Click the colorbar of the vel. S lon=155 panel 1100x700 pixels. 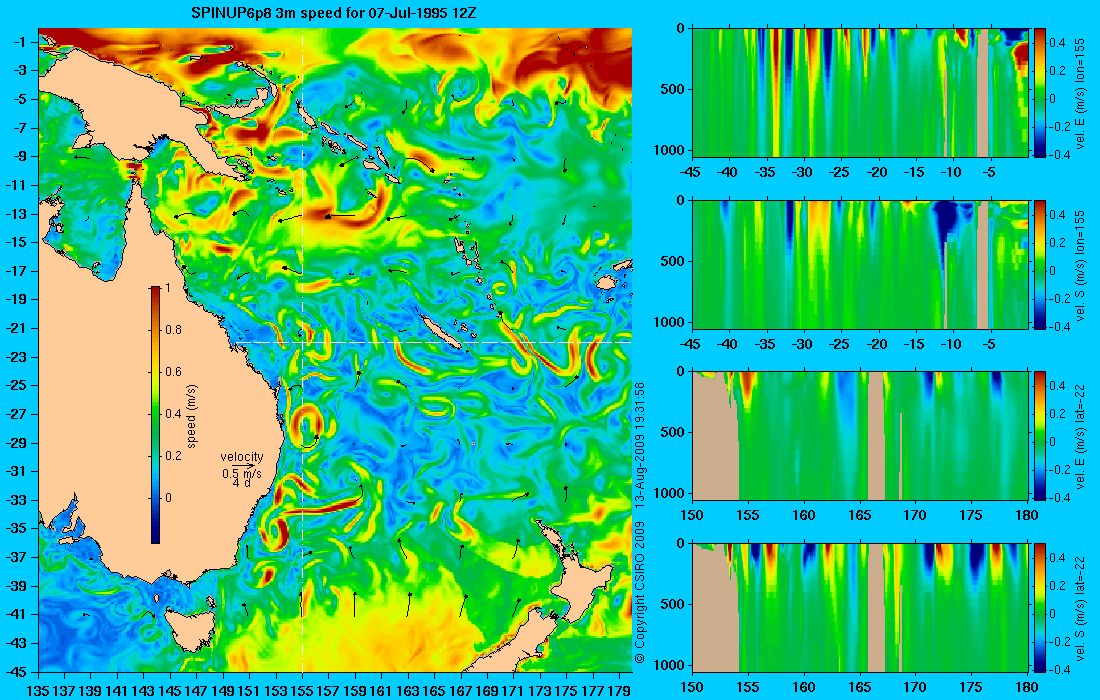[x=1039, y=264]
